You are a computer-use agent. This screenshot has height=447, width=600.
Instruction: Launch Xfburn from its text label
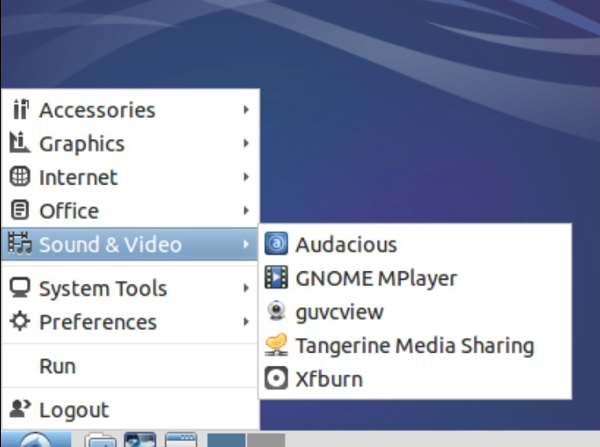coord(329,379)
